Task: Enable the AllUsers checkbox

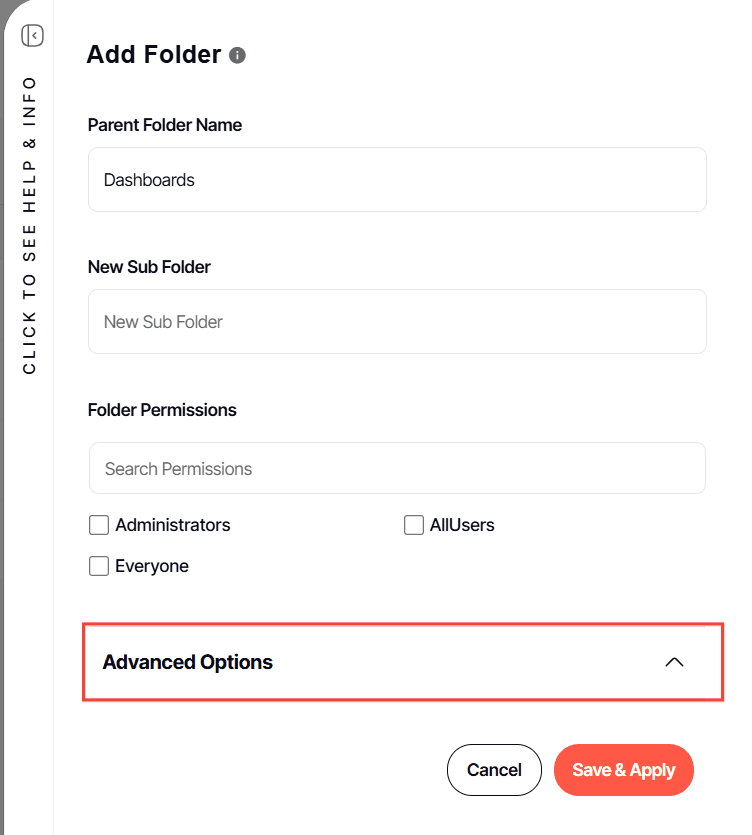Action: [x=414, y=525]
